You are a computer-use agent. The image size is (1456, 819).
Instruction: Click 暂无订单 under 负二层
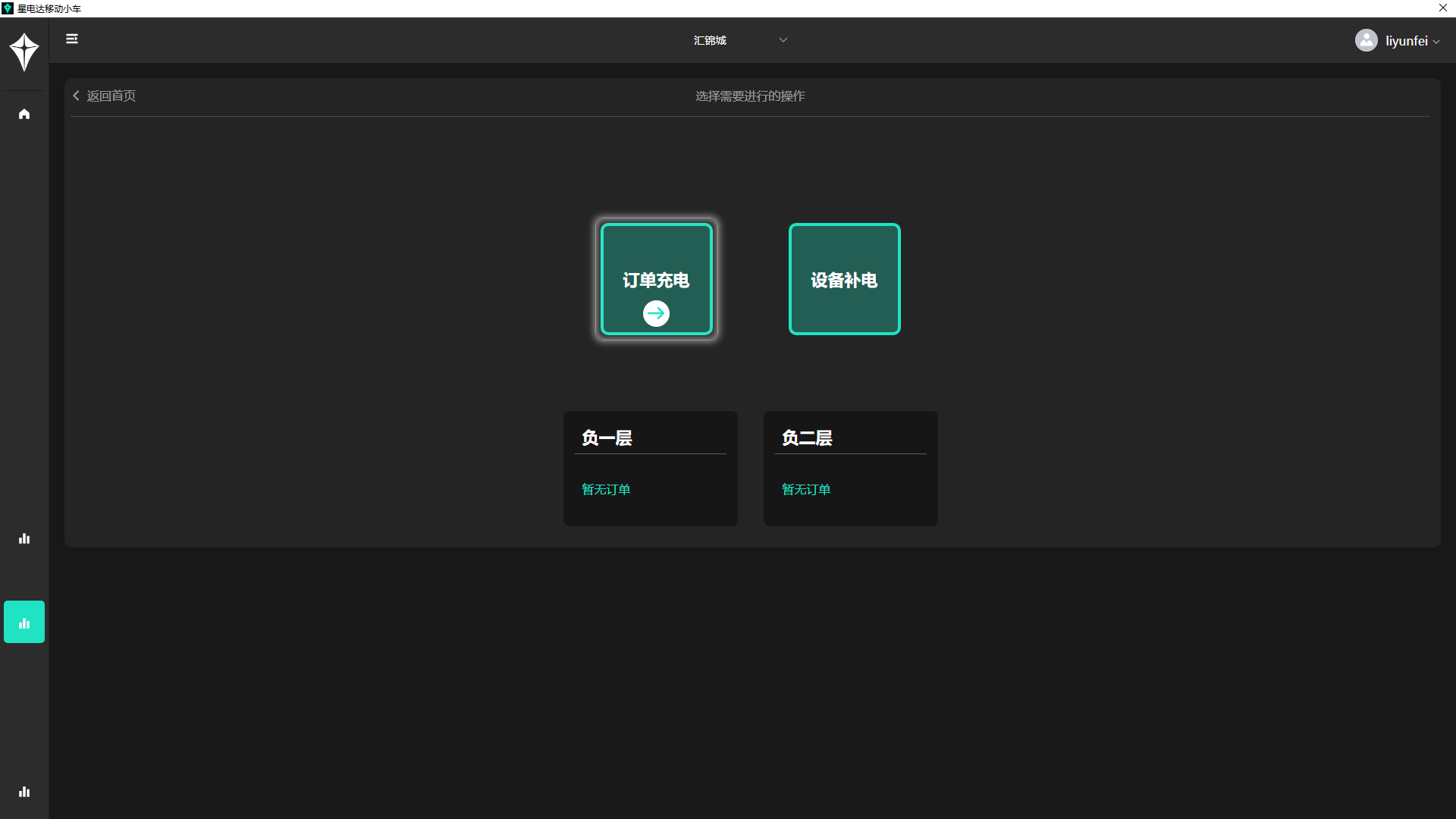(806, 489)
